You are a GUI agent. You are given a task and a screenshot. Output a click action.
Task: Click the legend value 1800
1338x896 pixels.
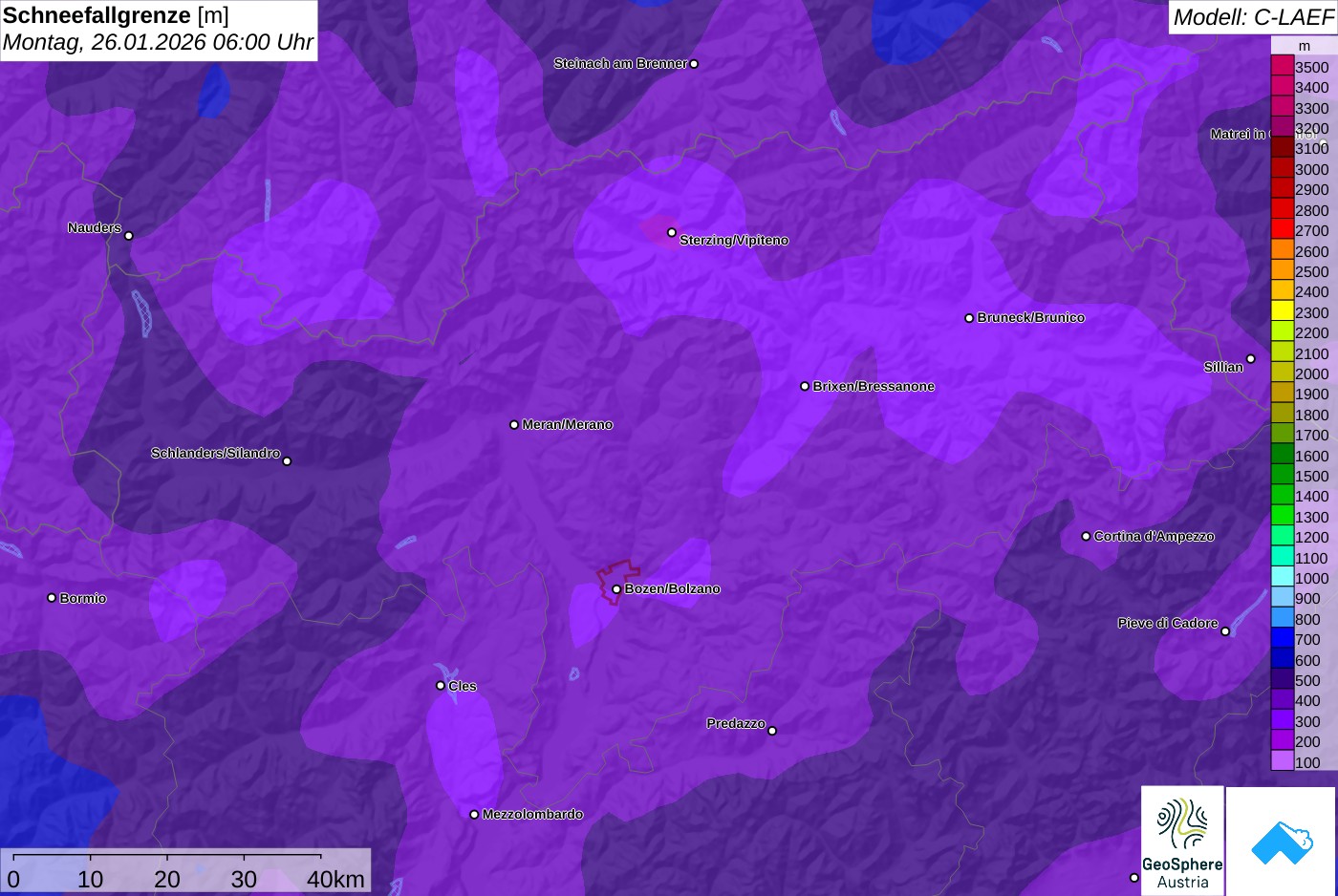(1311, 415)
